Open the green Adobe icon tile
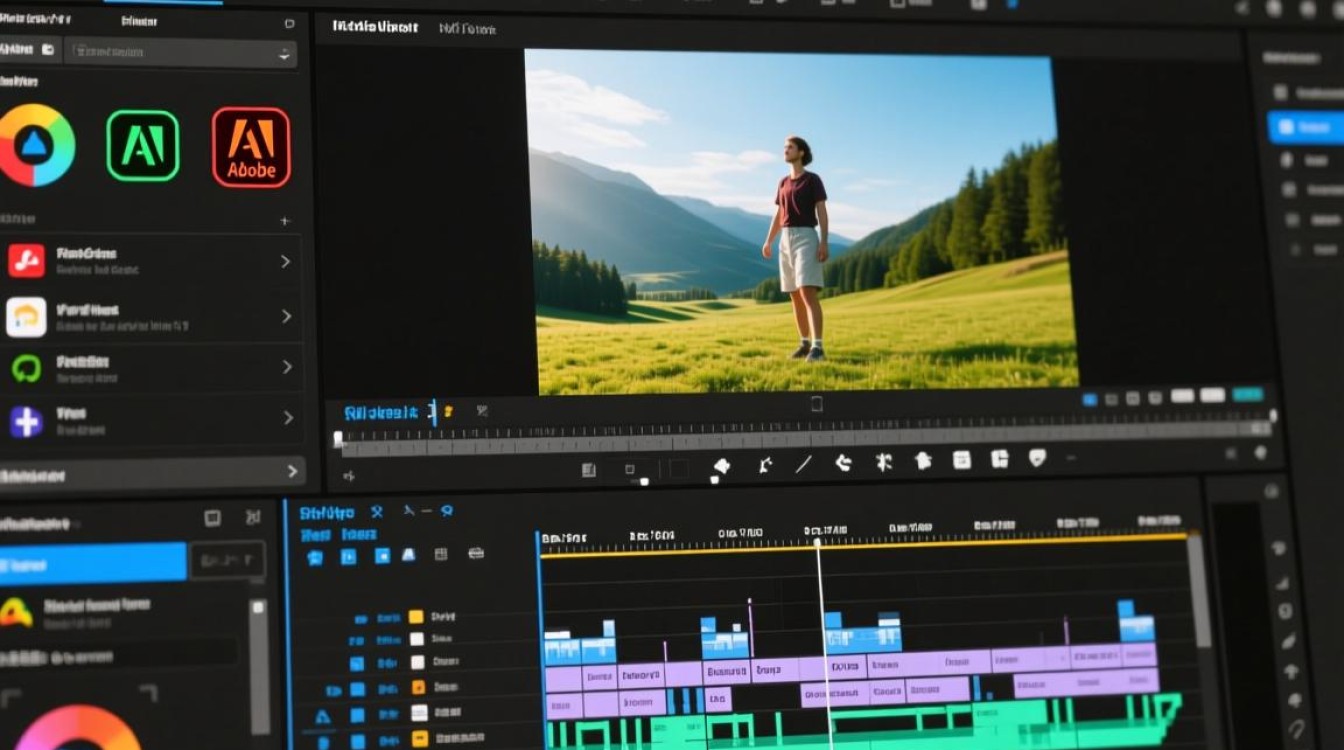1344x750 pixels. [x=143, y=146]
